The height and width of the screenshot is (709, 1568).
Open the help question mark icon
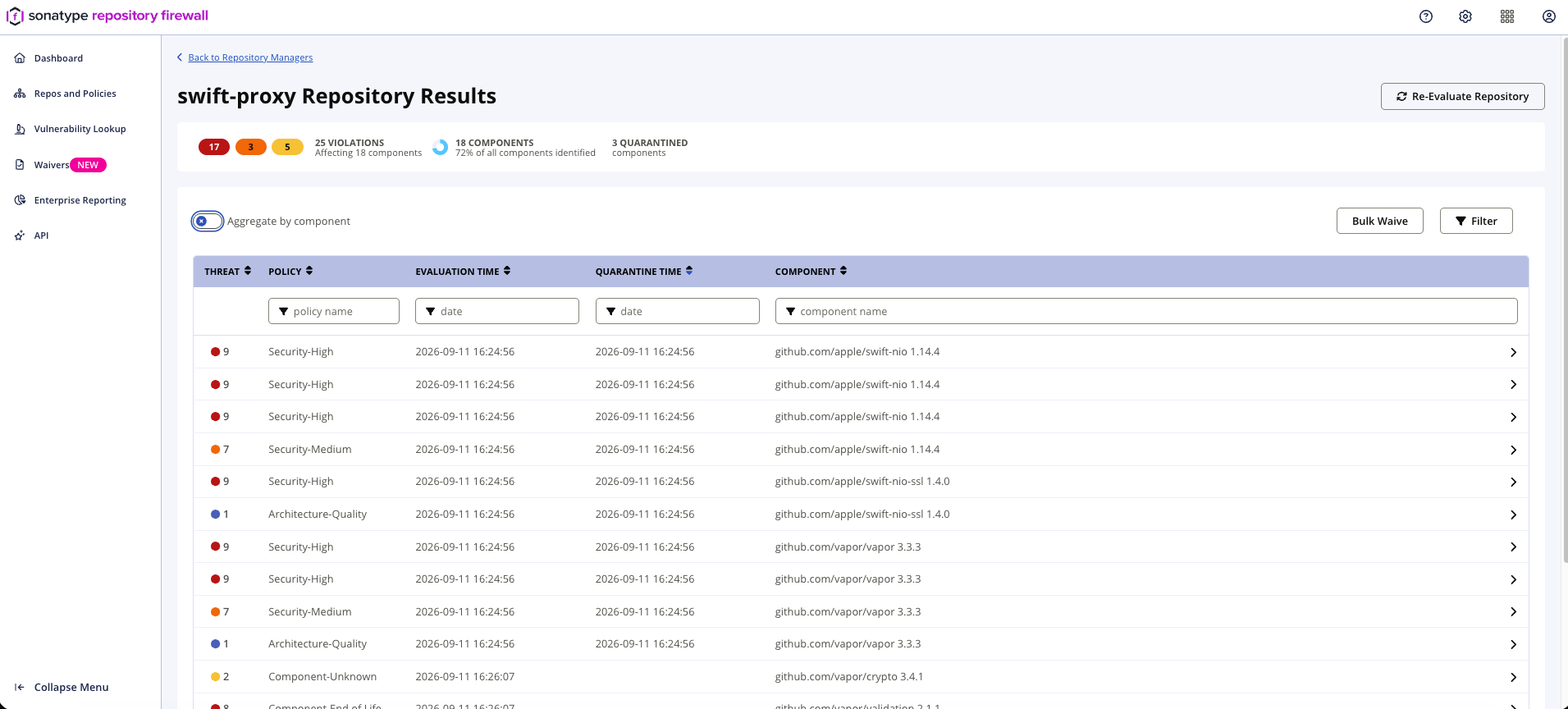pyautogui.click(x=1426, y=16)
